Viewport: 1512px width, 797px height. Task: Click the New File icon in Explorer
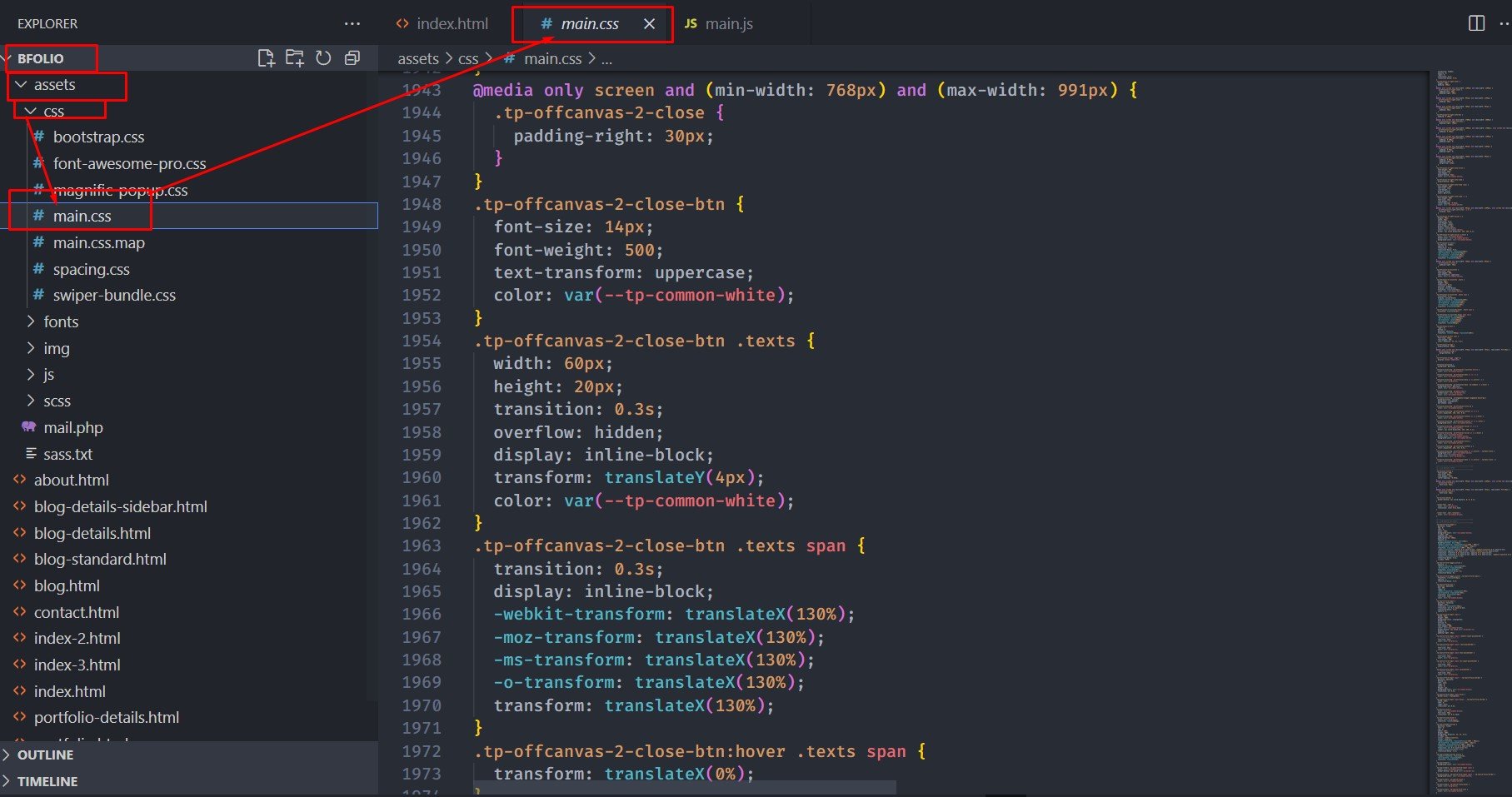pos(266,58)
